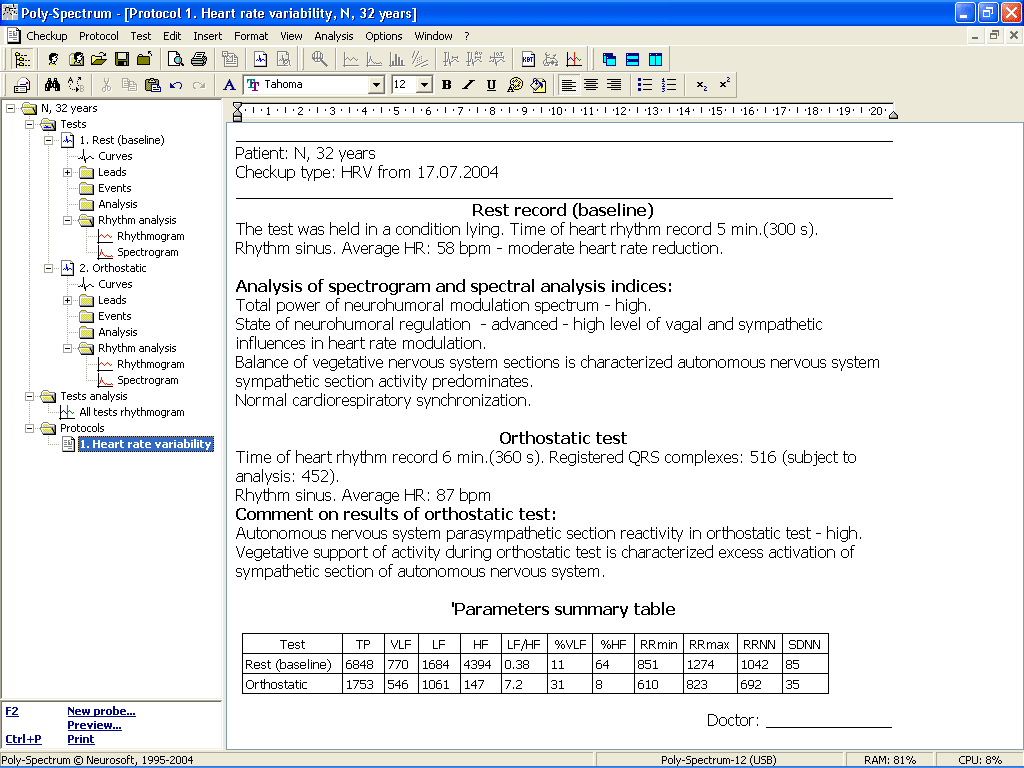Expand Leads under Rest (baseline)

pyautogui.click(x=67, y=172)
